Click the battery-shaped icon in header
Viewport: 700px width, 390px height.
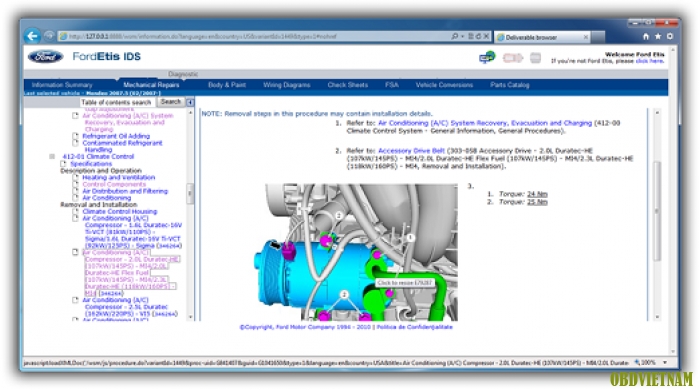(512, 58)
